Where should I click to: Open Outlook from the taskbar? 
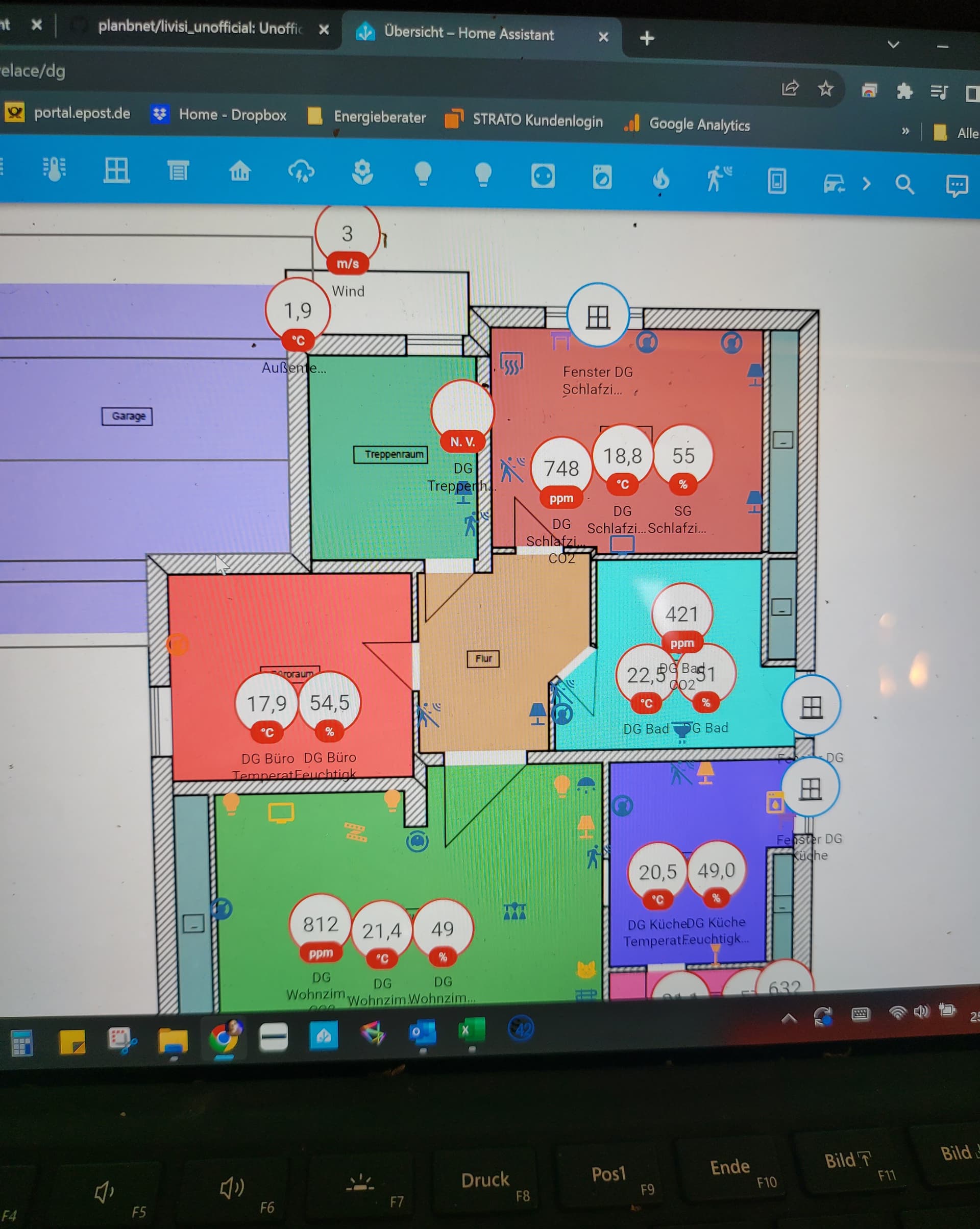(423, 1033)
